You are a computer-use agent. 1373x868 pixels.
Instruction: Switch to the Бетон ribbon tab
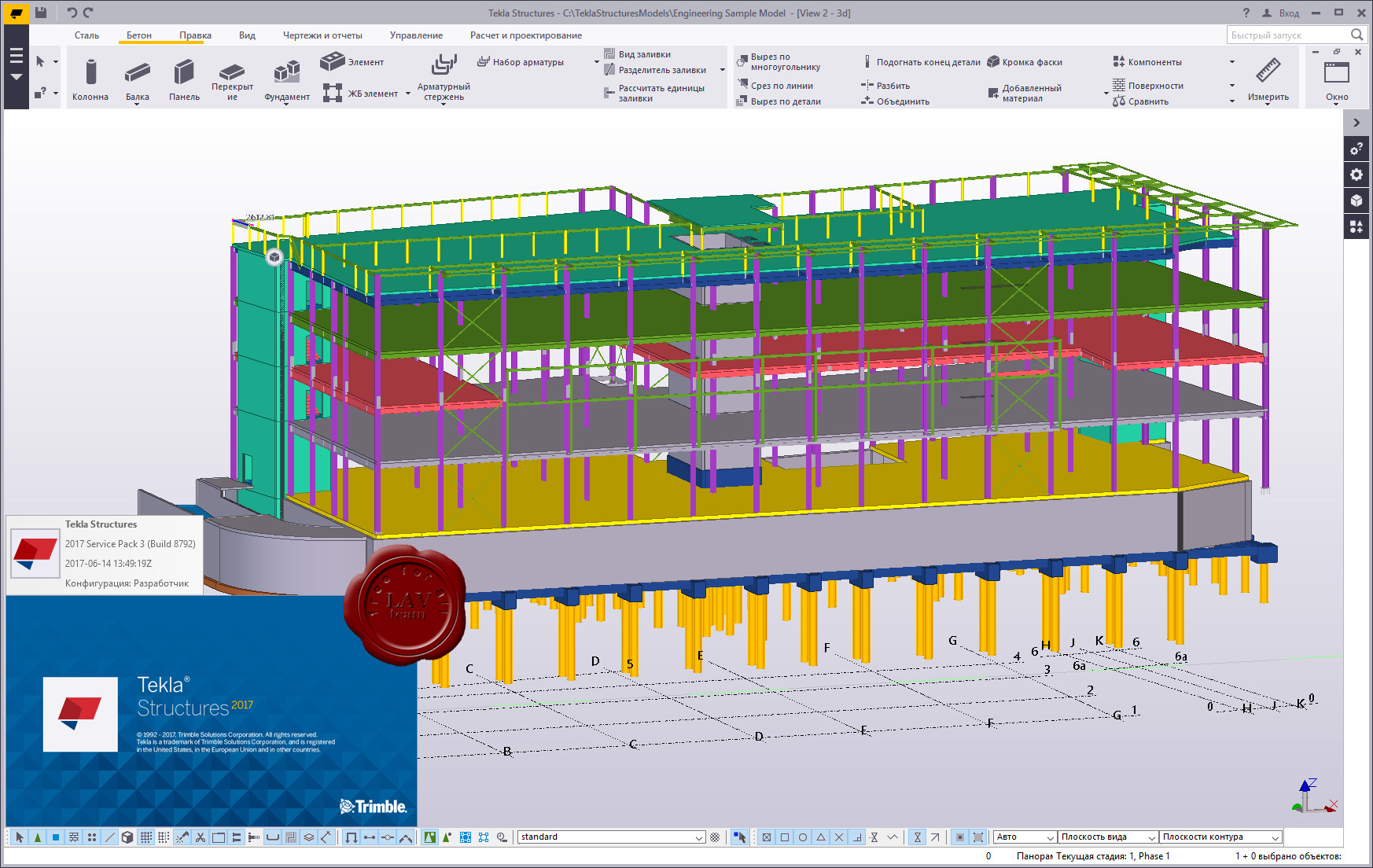tap(139, 35)
